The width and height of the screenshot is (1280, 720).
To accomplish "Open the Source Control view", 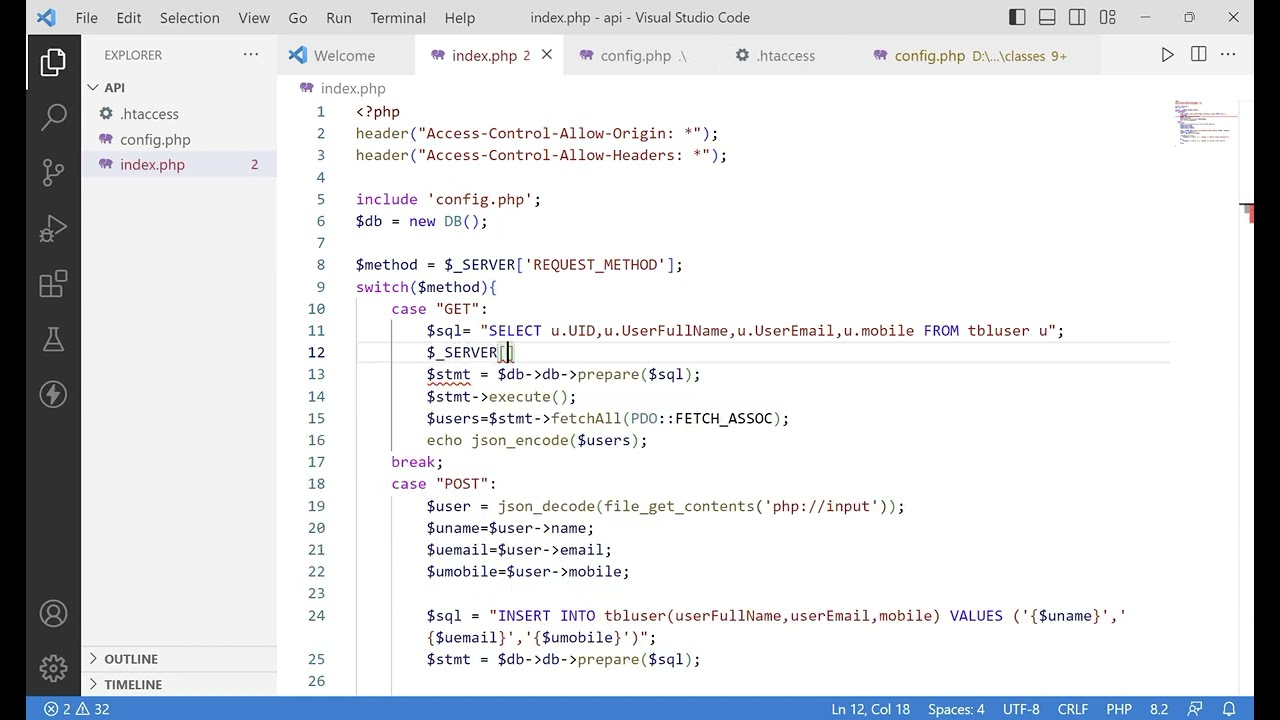I will (x=53, y=173).
